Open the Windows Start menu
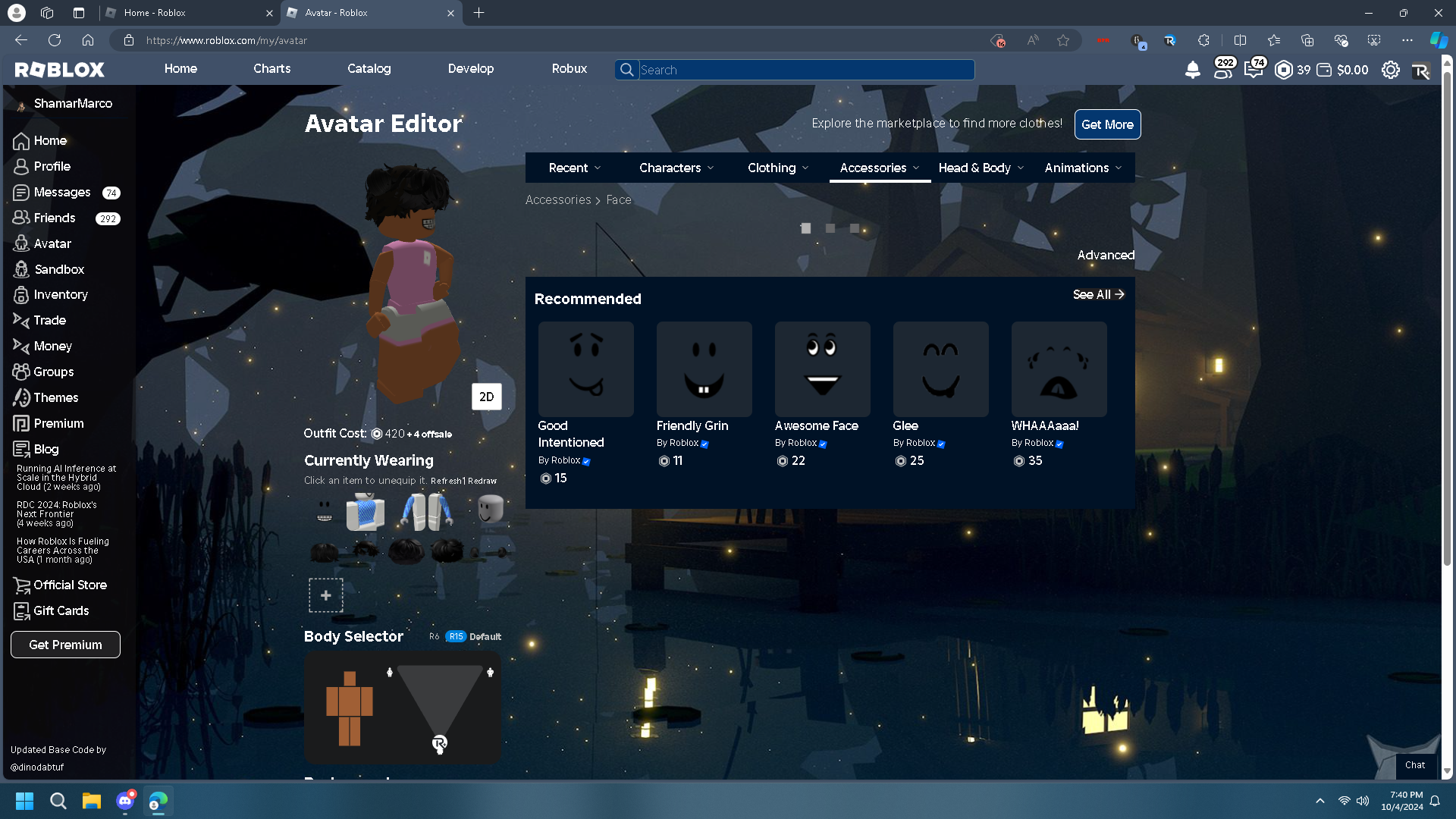Image resolution: width=1456 pixels, height=819 pixels. click(24, 801)
